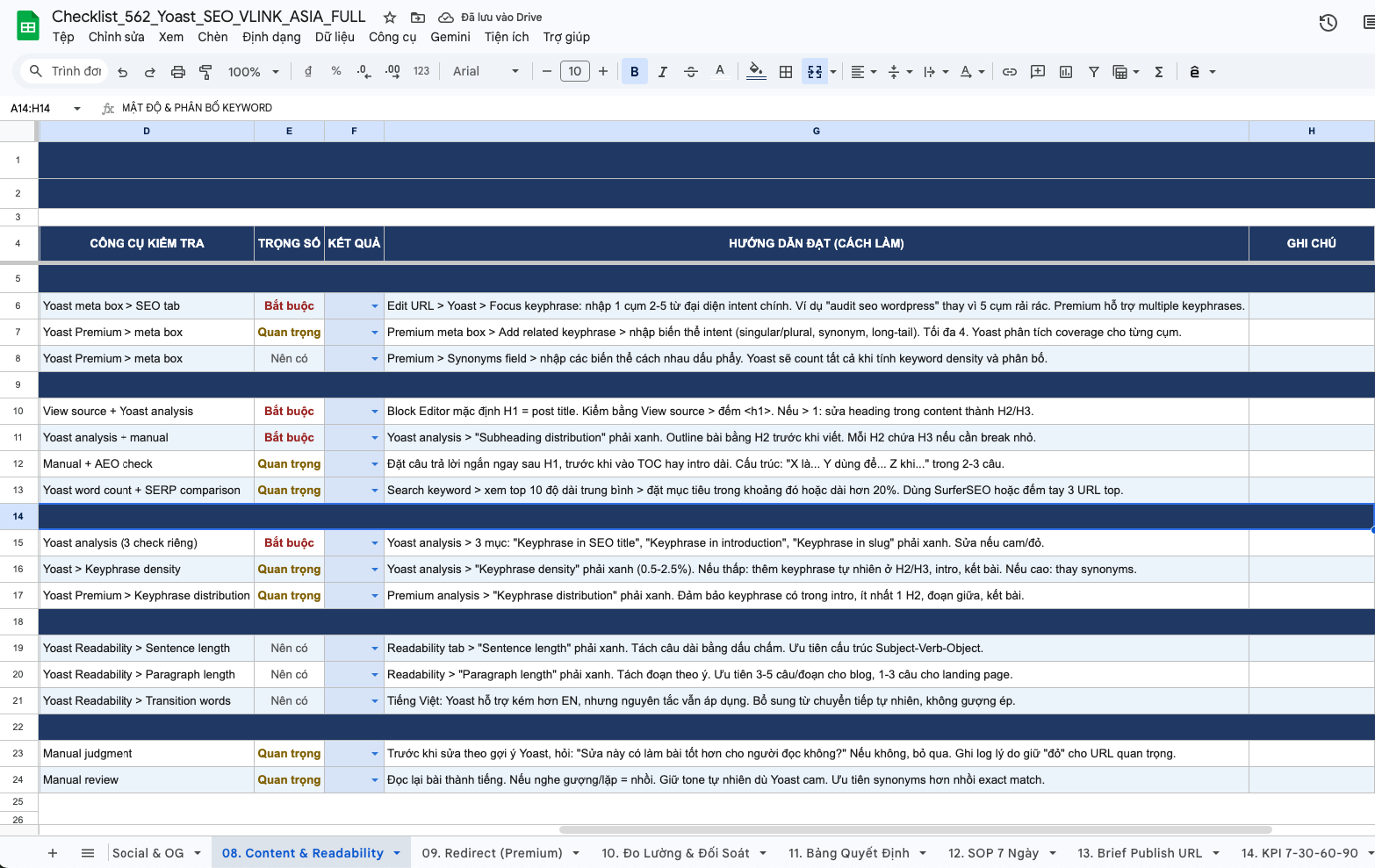The height and width of the screenshot is (868, 1375).
Task: Expand the merge cells options arrow
Action: click(x=833, y=72)
